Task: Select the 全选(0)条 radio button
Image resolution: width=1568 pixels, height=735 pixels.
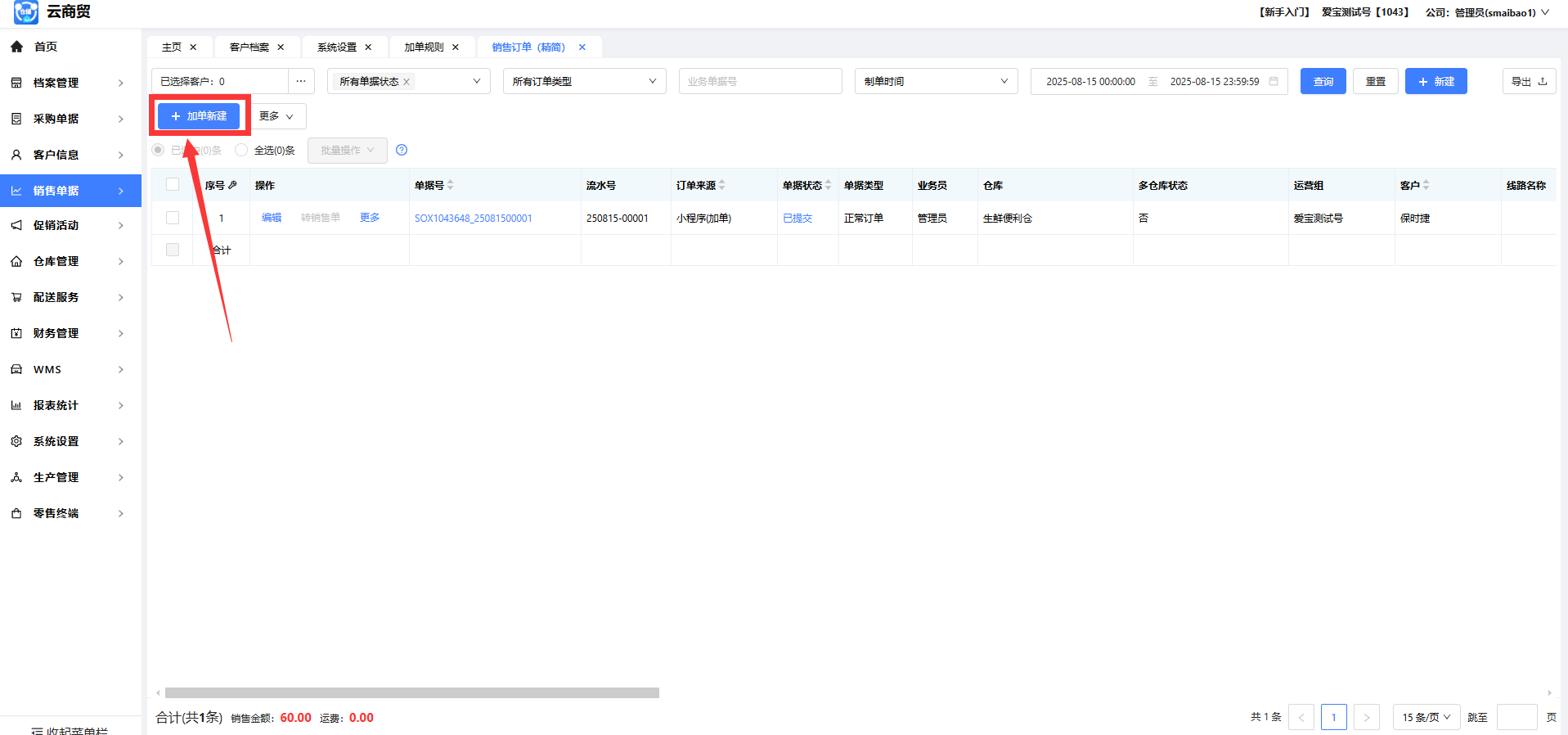Action: 241,150
